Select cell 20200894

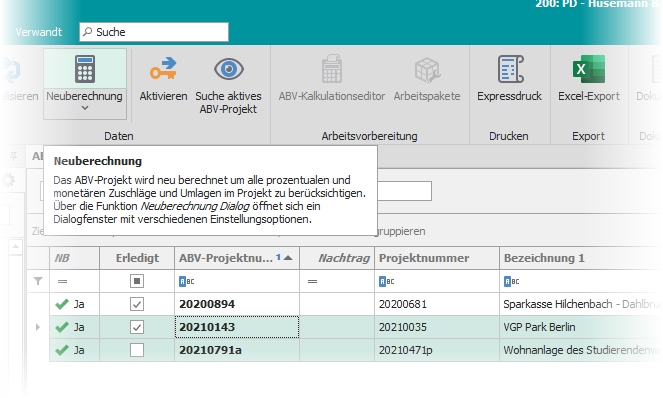[x=237, y=304]
